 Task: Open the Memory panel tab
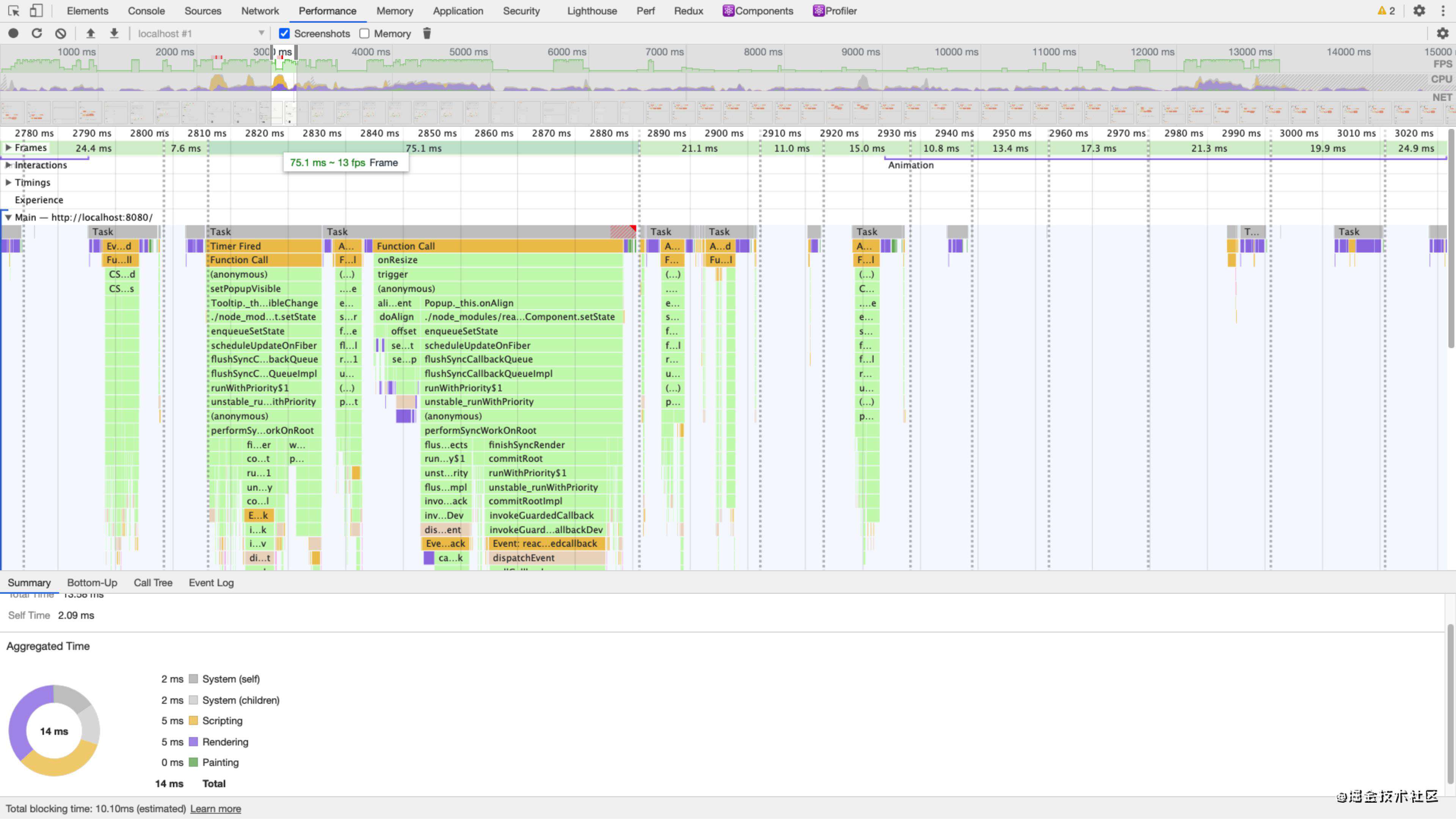(x=394, y=11)
